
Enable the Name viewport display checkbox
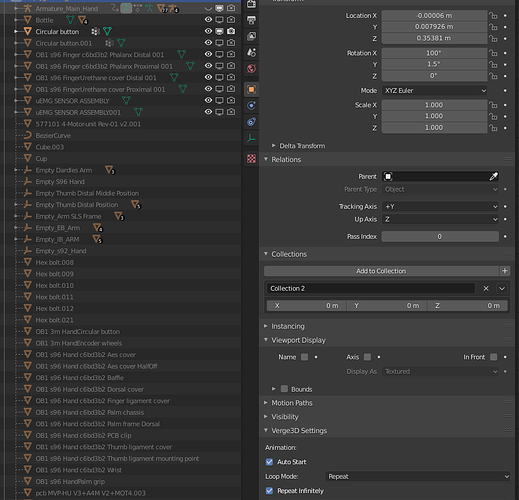point(304,357)
